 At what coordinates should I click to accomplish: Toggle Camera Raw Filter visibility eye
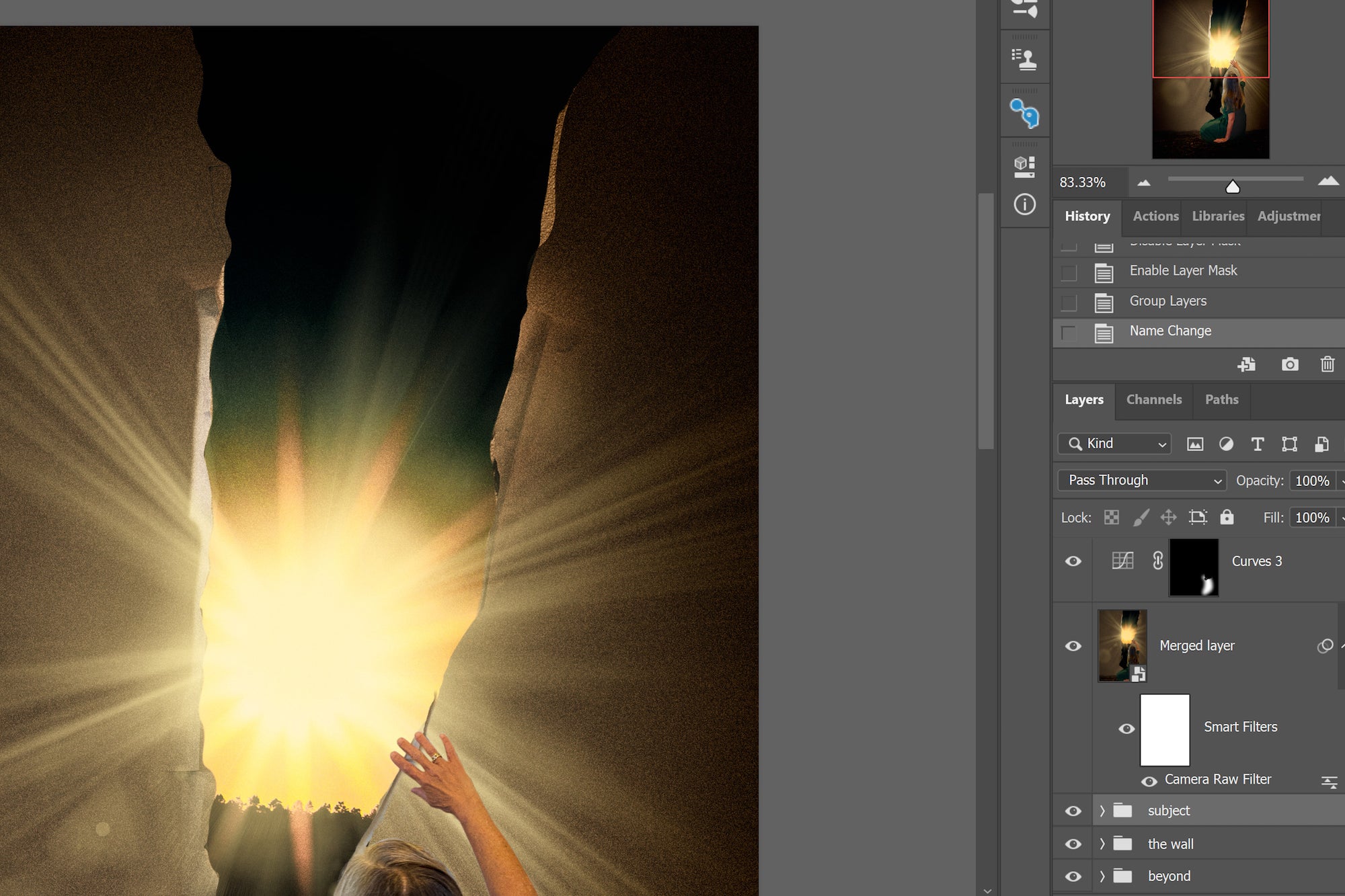click(x=1149, y=781)
